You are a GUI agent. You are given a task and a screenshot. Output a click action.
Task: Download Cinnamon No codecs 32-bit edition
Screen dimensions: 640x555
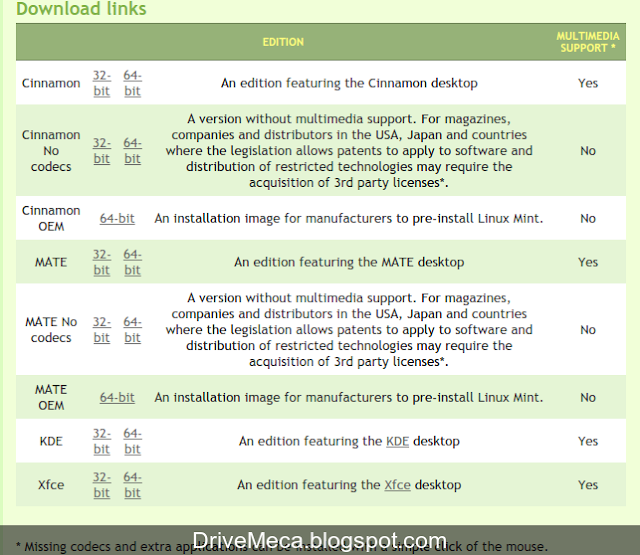(x=102, y=151)
